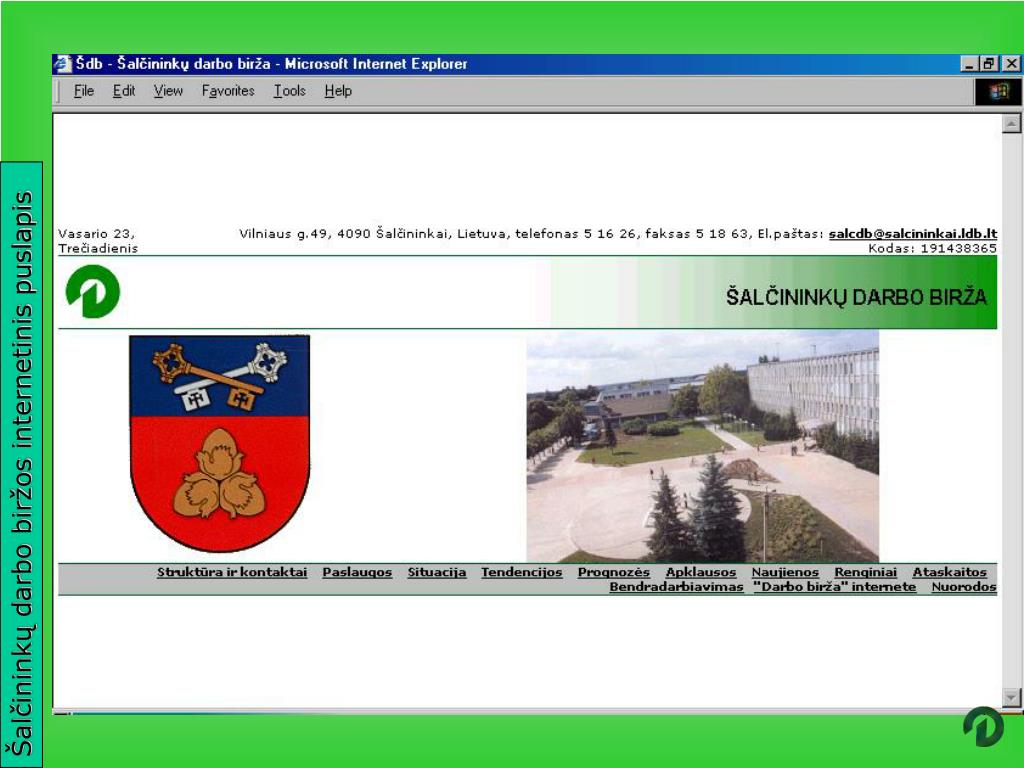Open the Naujienos link

(785, 572)
